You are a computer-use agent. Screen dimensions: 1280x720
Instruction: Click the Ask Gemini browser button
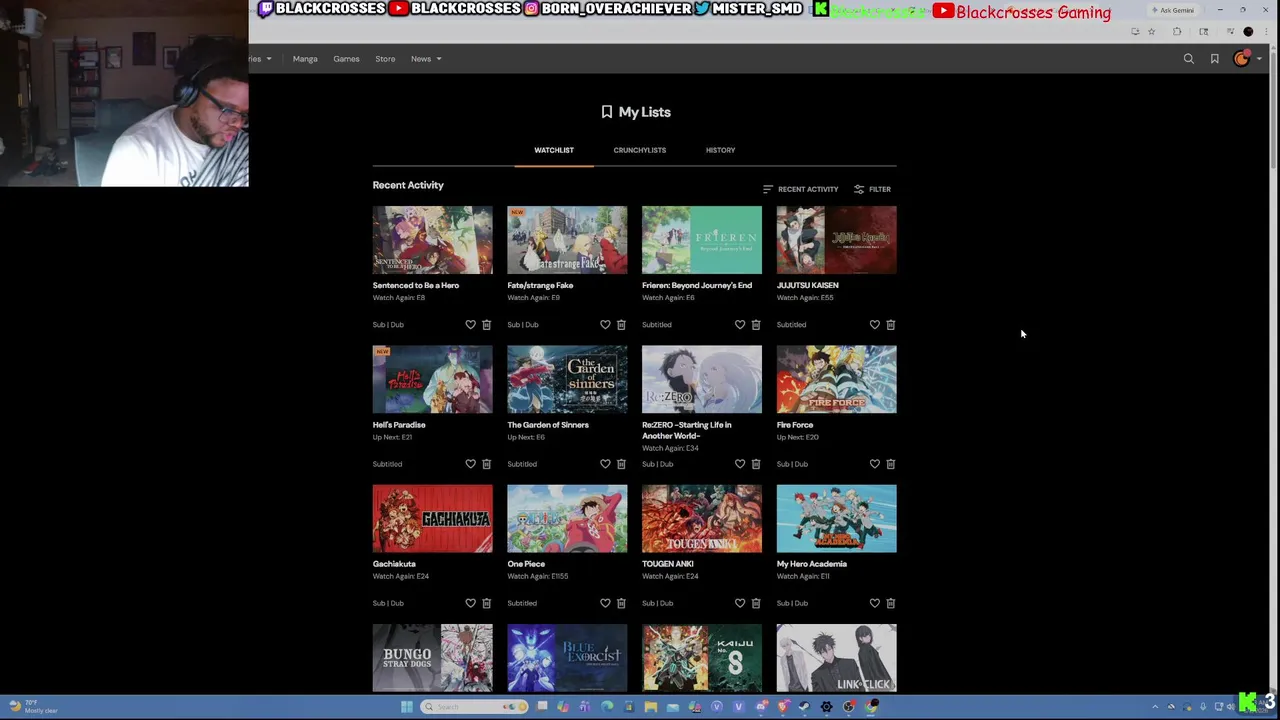tap(1173, 10)
